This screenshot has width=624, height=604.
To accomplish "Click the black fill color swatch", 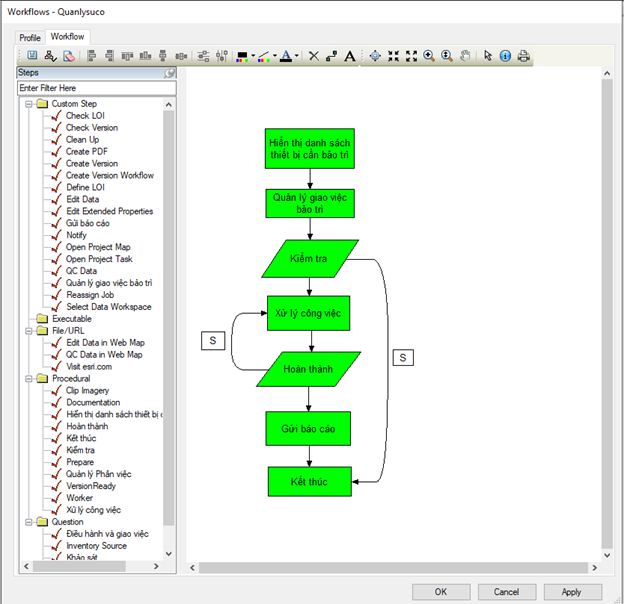I will [241, 56].
